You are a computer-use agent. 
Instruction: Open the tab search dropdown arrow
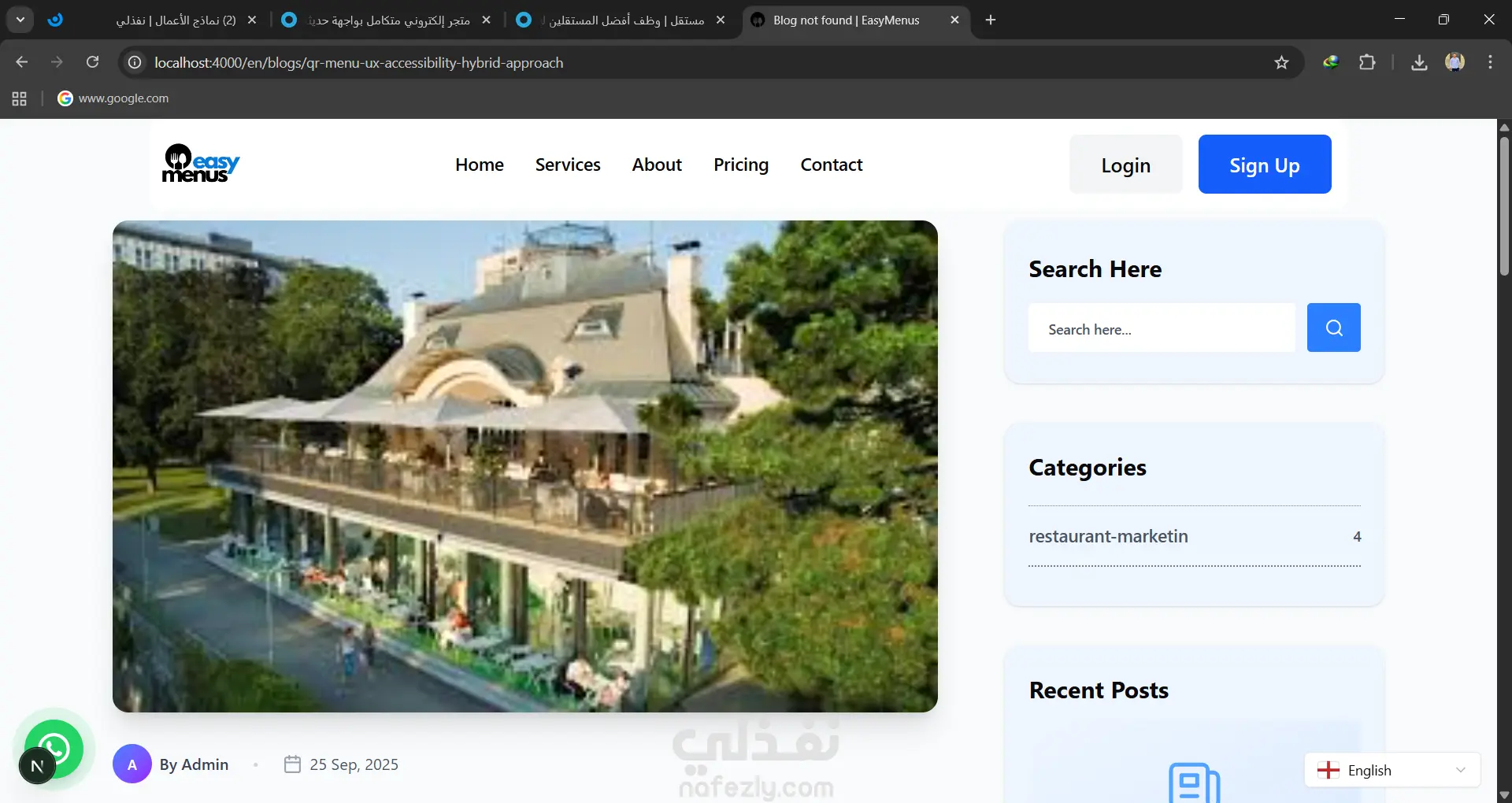[20, 20]
